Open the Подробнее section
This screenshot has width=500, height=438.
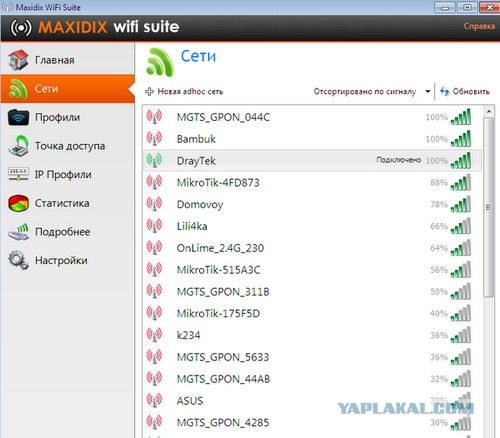67,232
